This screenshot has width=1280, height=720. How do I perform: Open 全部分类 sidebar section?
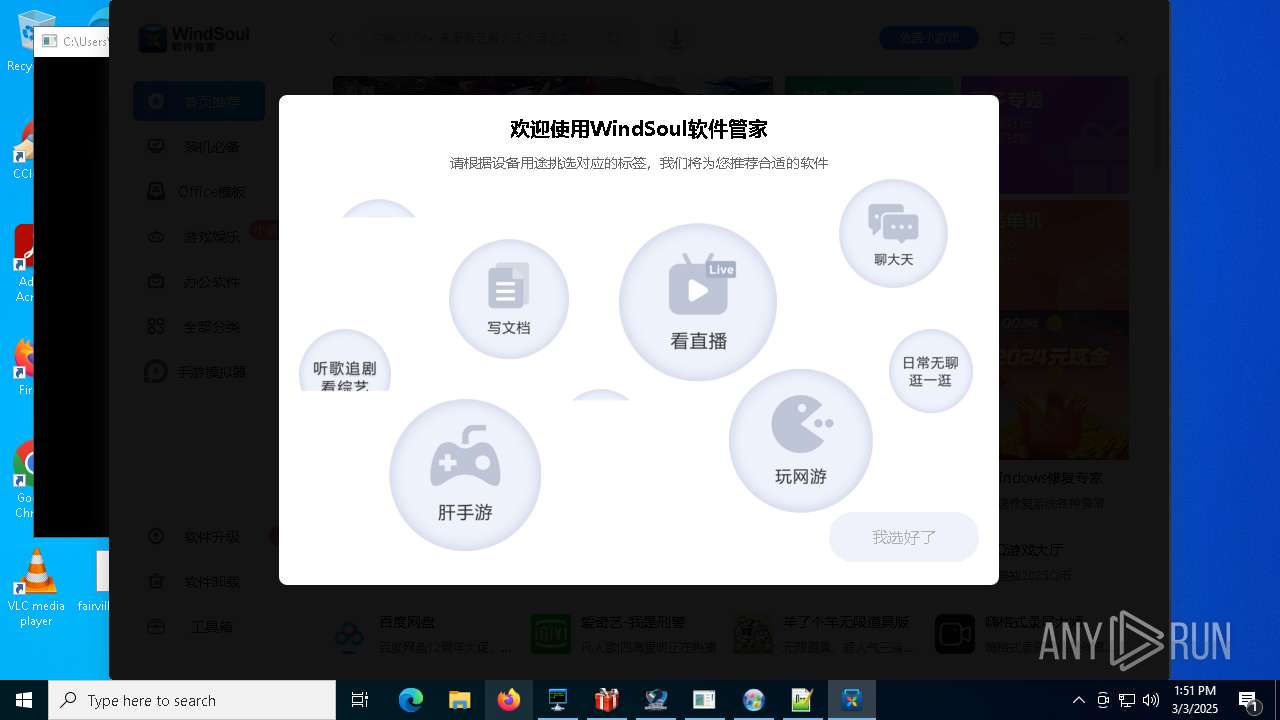point(199,326)
